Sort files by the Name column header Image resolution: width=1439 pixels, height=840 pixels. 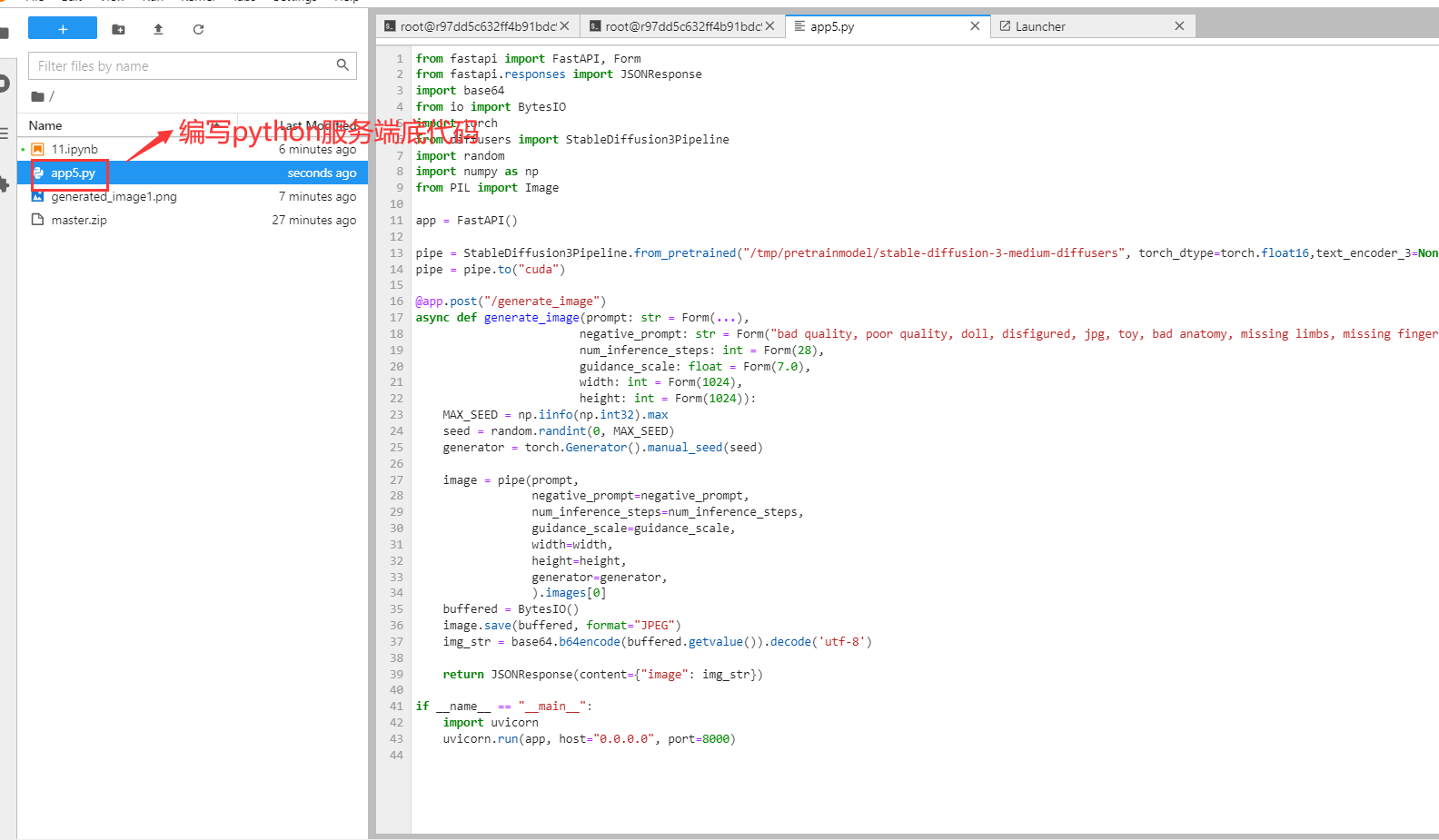pos(45,125)
